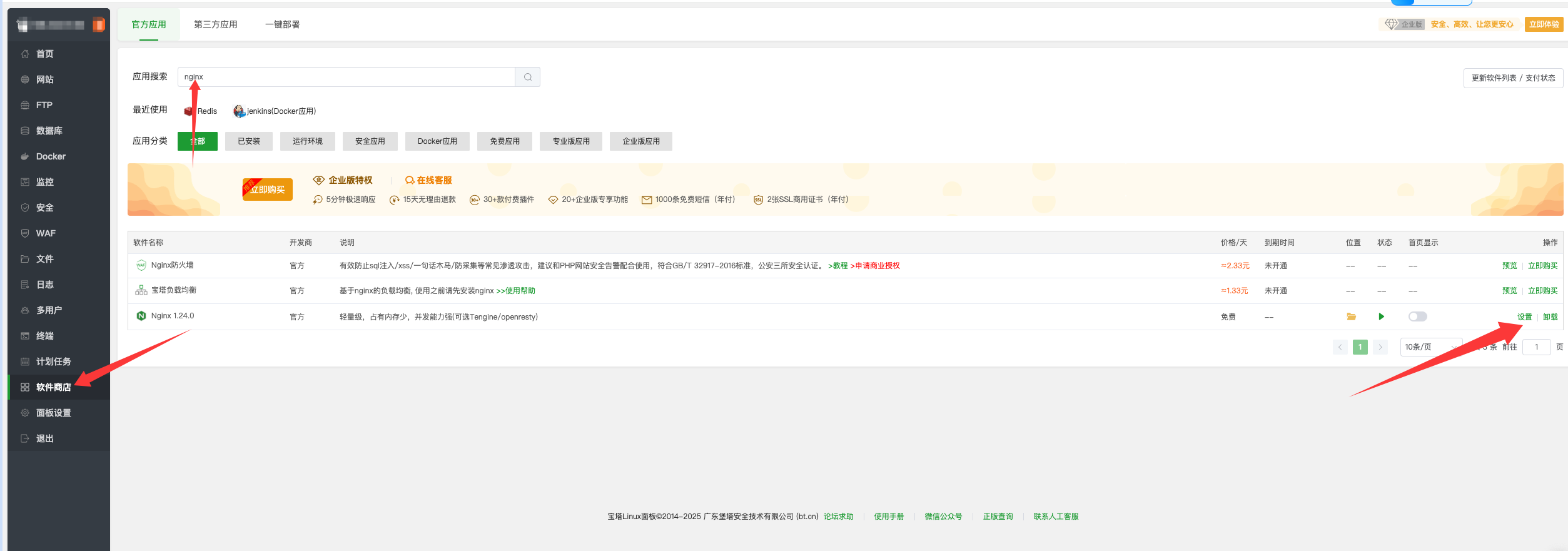Click the previous page arrow in pagination
Screen dimensions: 1568x551
[x=1340, y=347]
